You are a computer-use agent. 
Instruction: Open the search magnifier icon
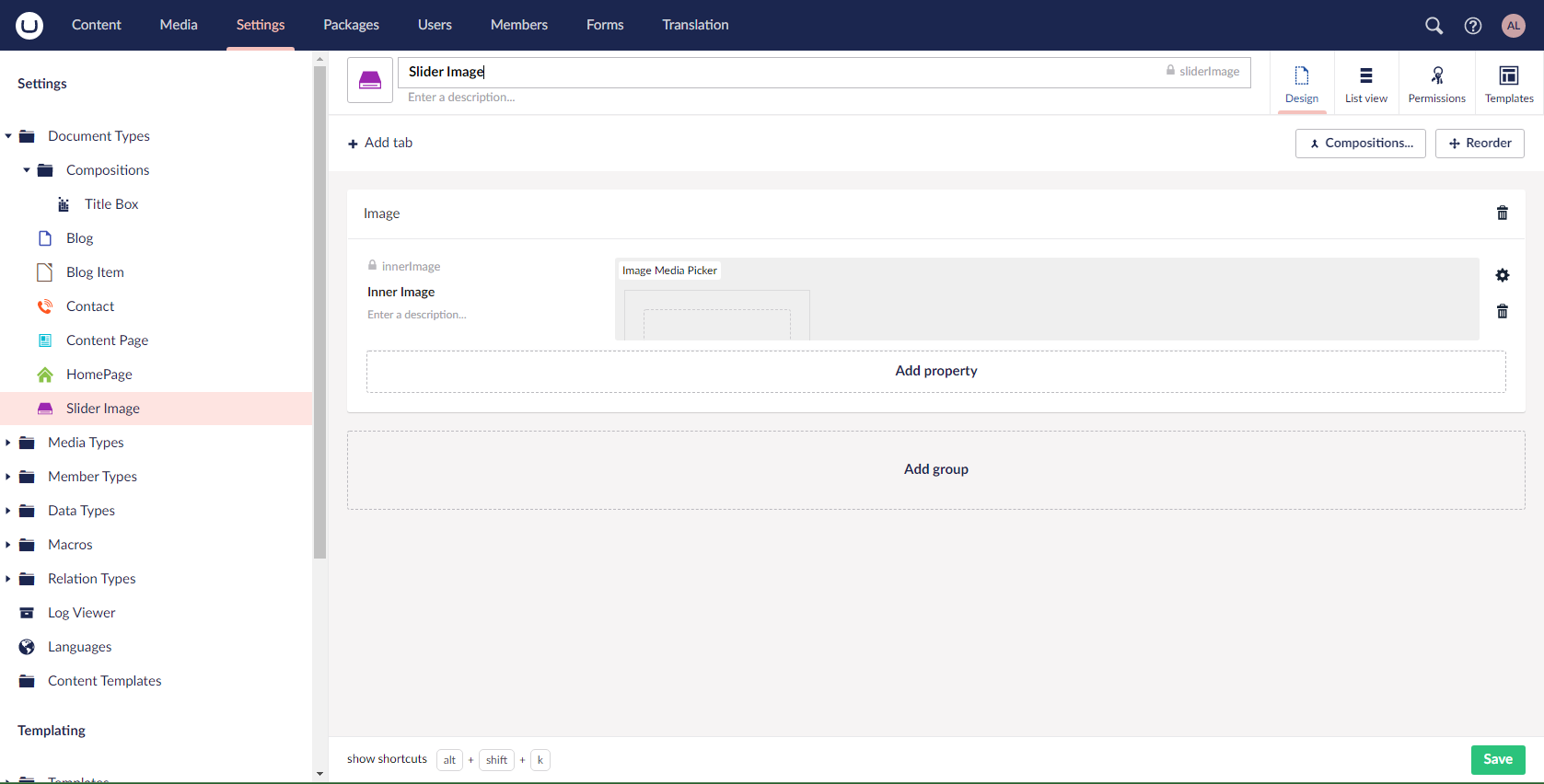point(1434,26)
